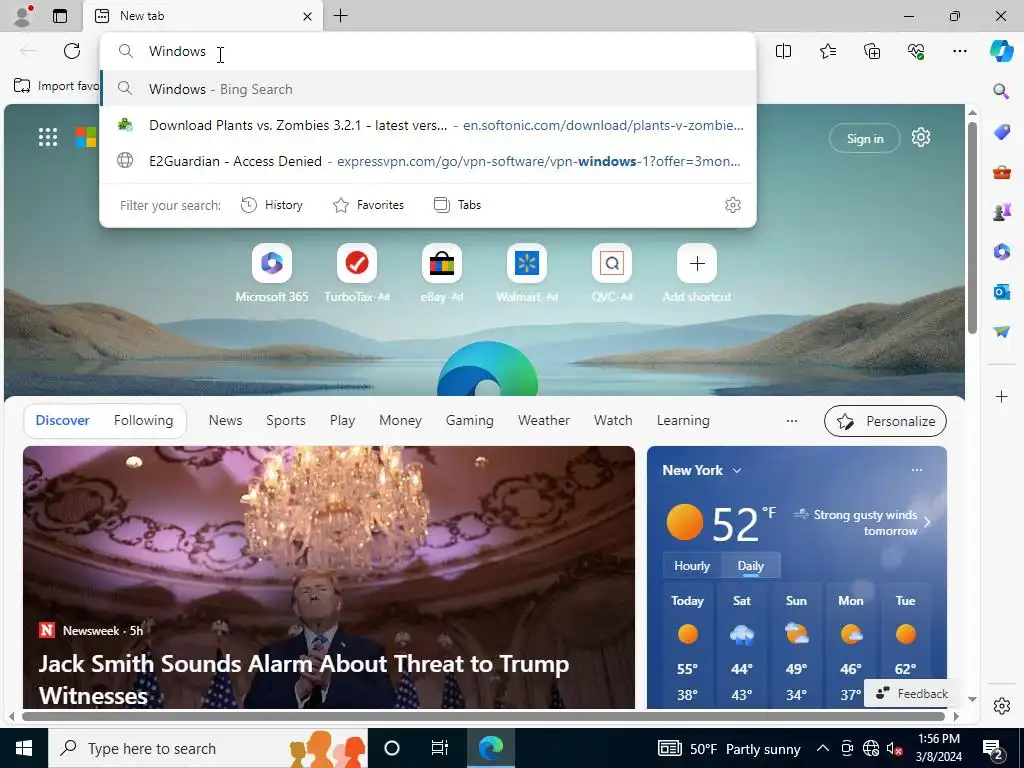Open sidebar Microsoft 365 icon
1024x768 pixels.
coord(1001,251)
